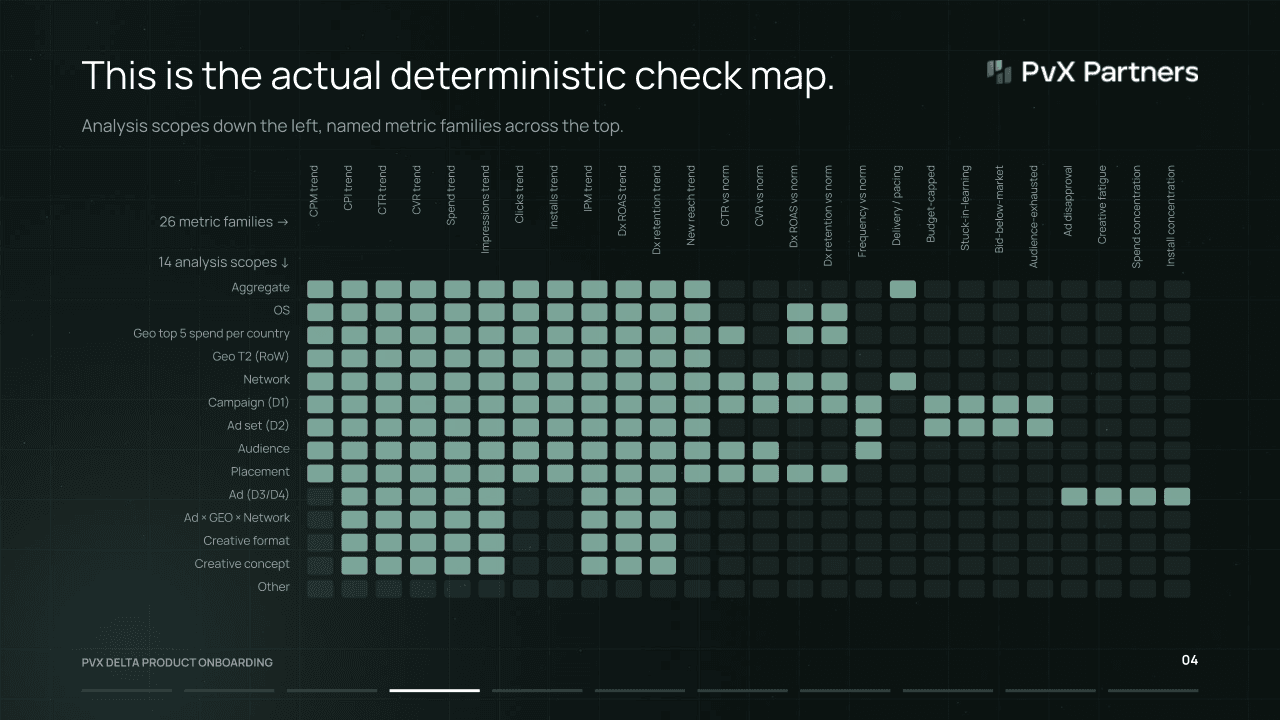Select the Ad (D3/D4) row's Ad disapproval cell
Screen dimensions: 1280x720
1074,496
